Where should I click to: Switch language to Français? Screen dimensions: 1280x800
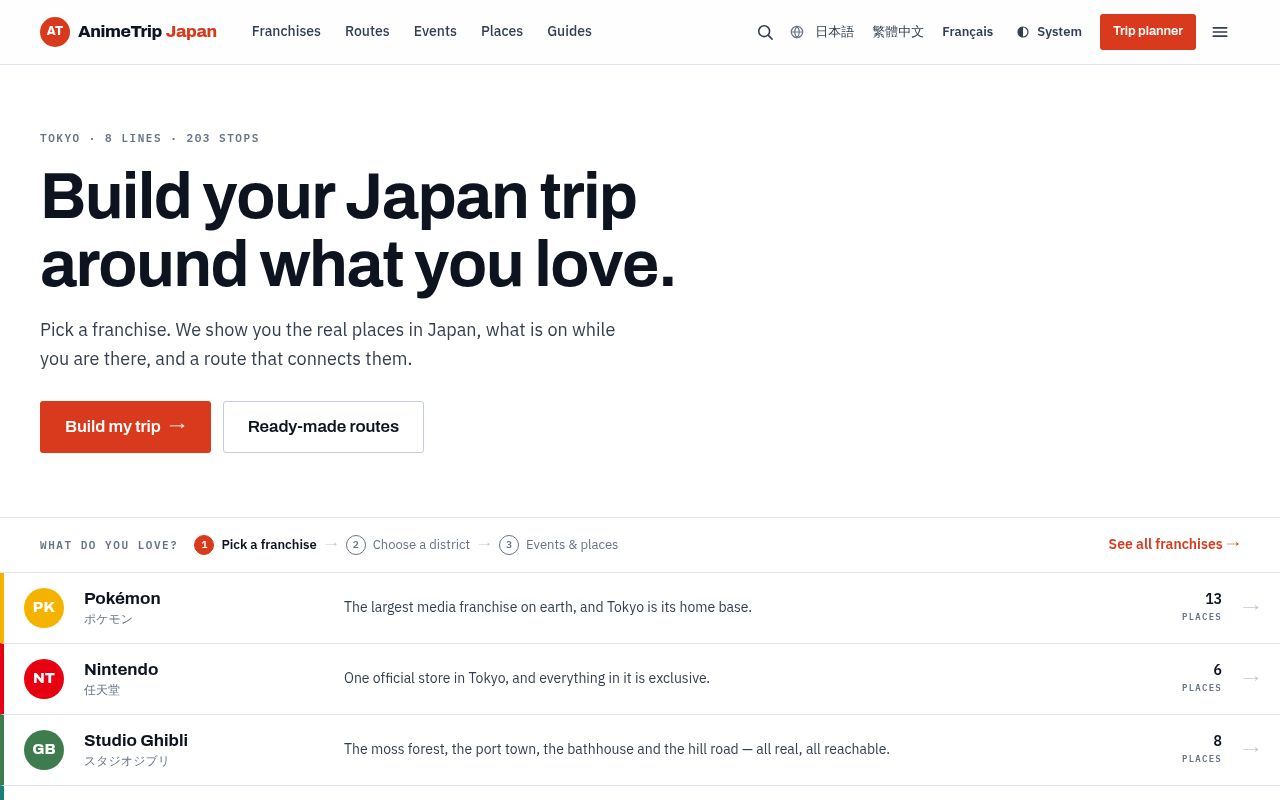[967, 32]
